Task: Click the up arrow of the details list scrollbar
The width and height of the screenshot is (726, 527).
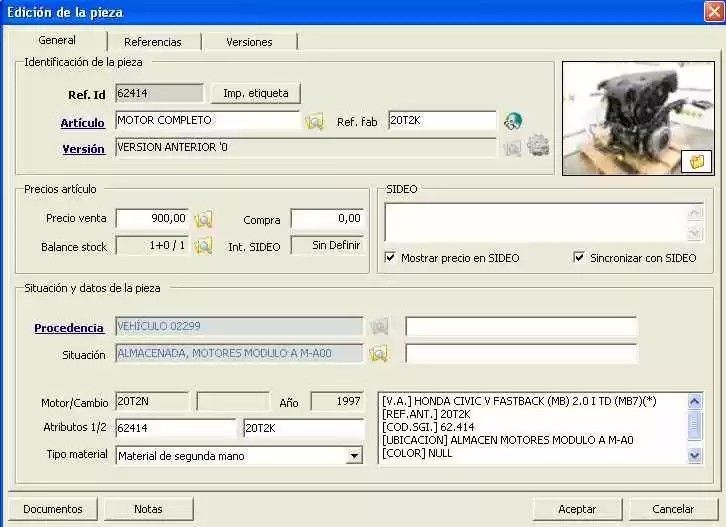Action: (694, 401)
